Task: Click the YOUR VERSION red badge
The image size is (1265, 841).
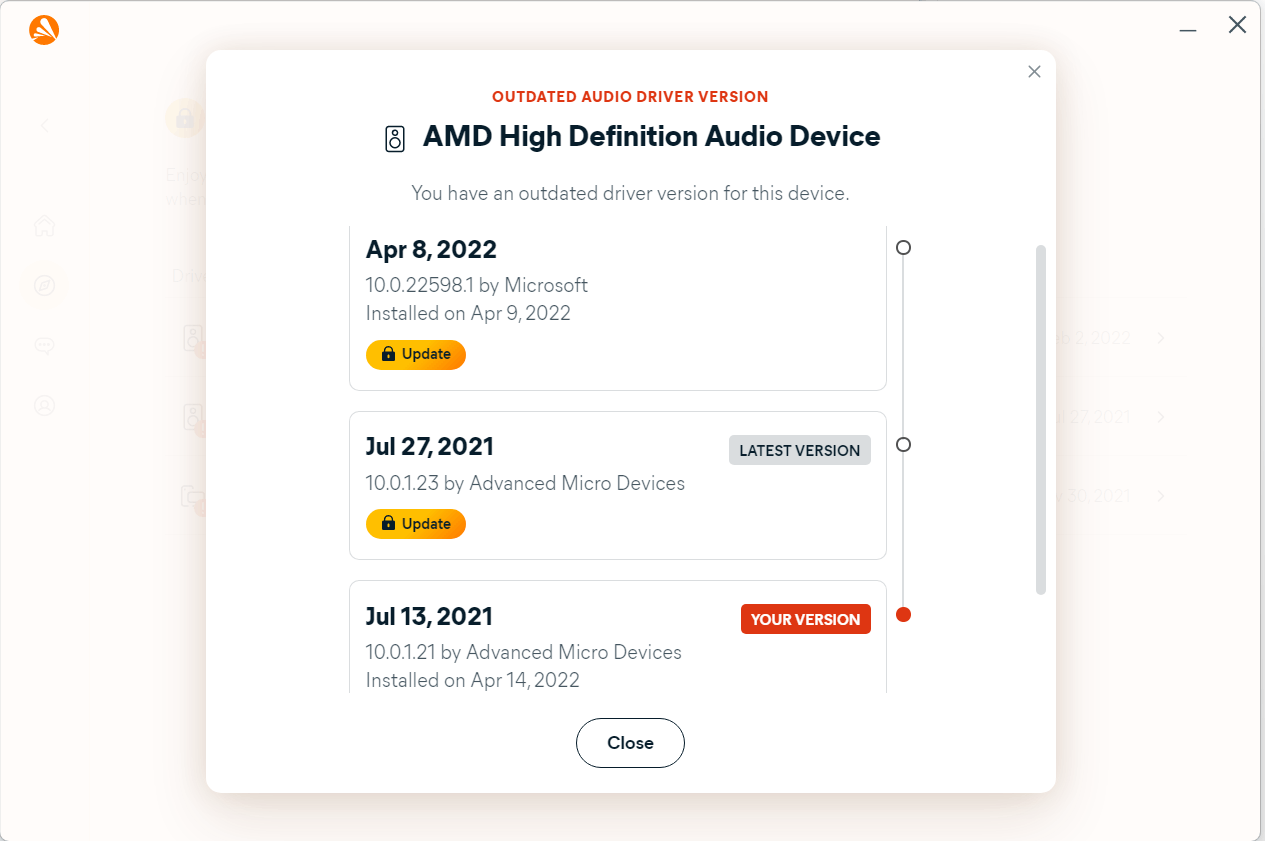Action: (x=806, y=619)
